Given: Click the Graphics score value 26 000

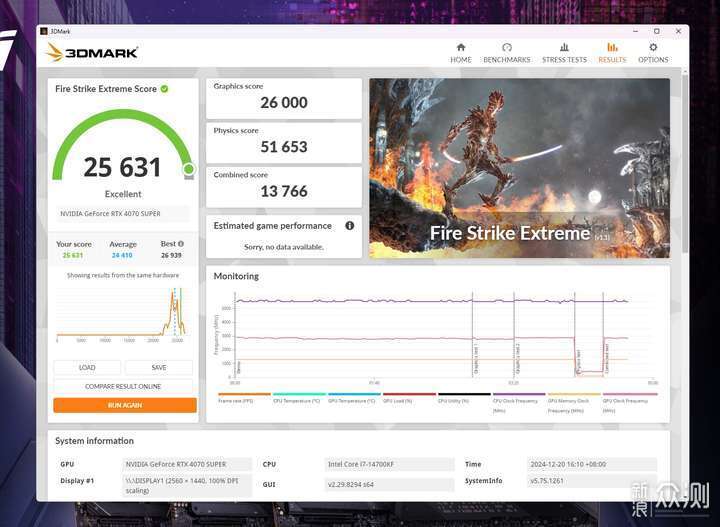Looking at the screenshot, I should coord(284,102).
